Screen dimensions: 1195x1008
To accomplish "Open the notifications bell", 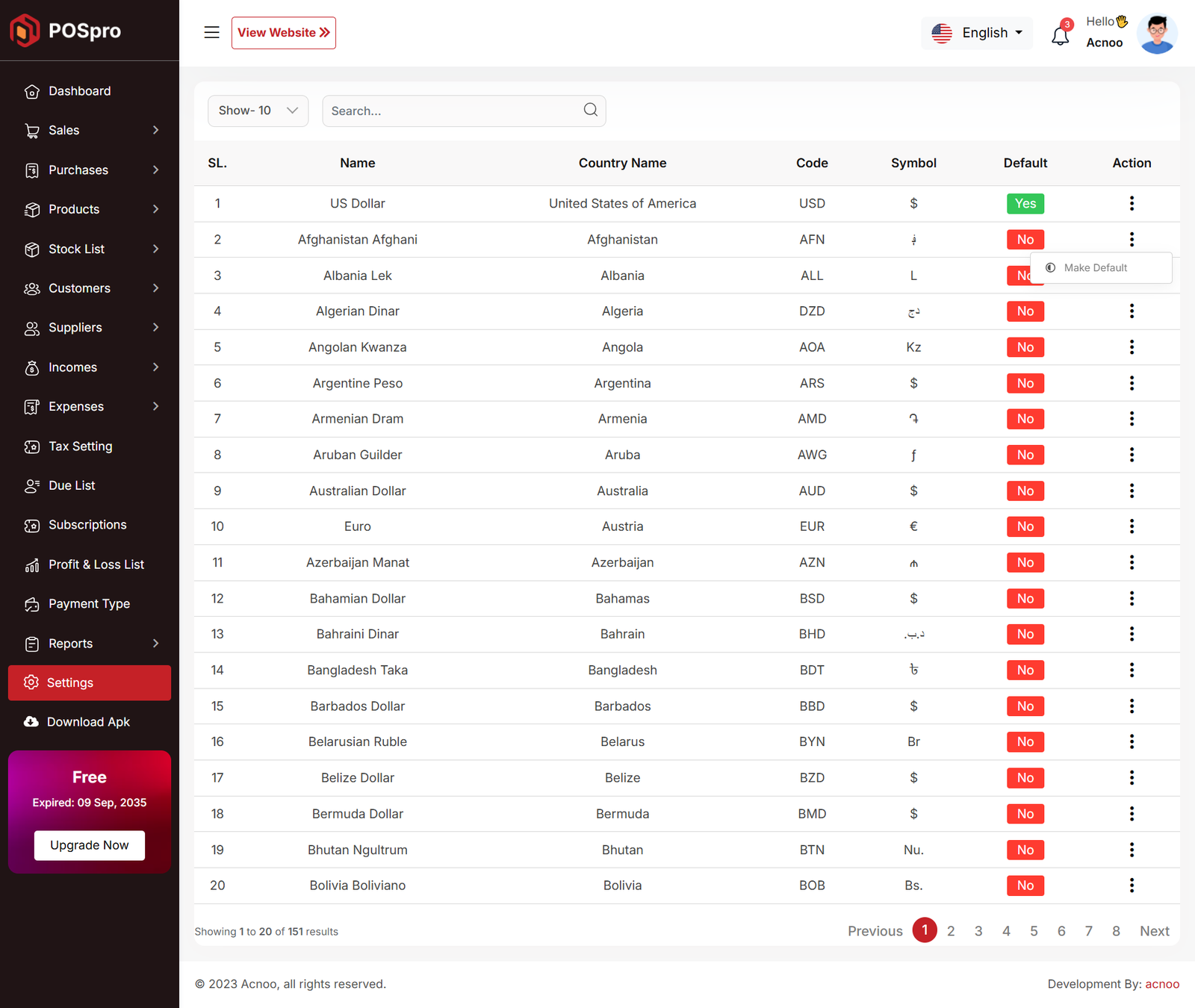I will point(1060,35).
